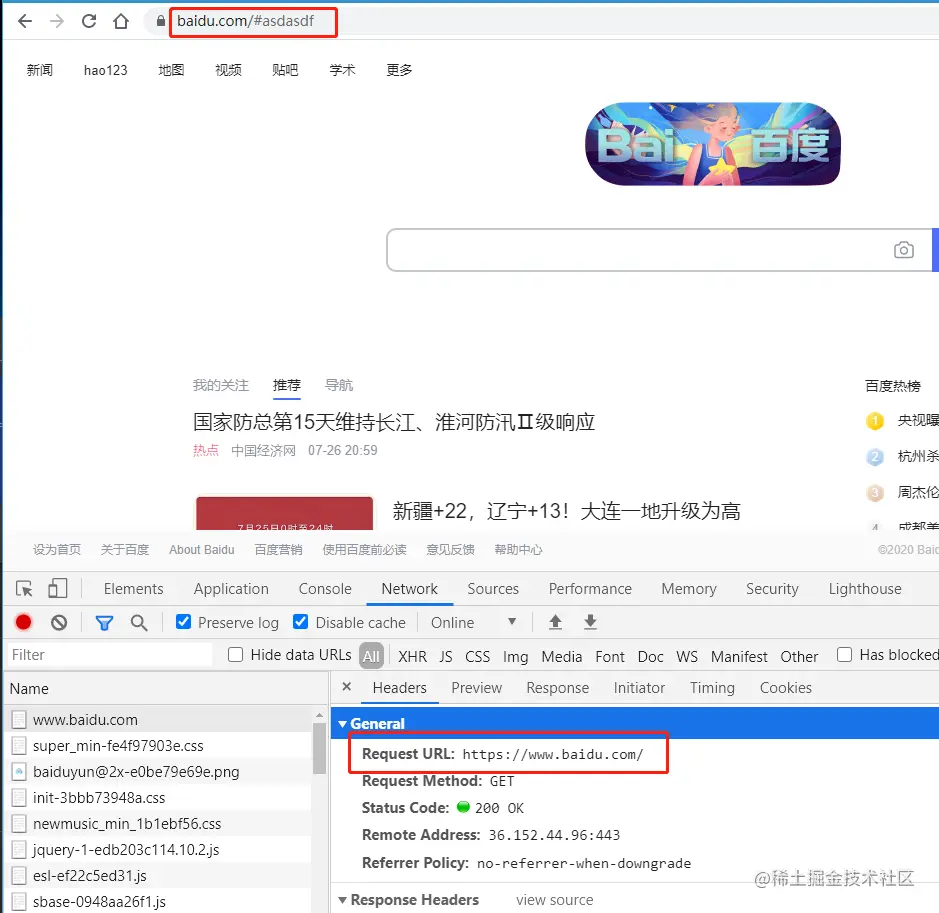Close the request details pane
The image size is (939, 913).
coord(346,687)
